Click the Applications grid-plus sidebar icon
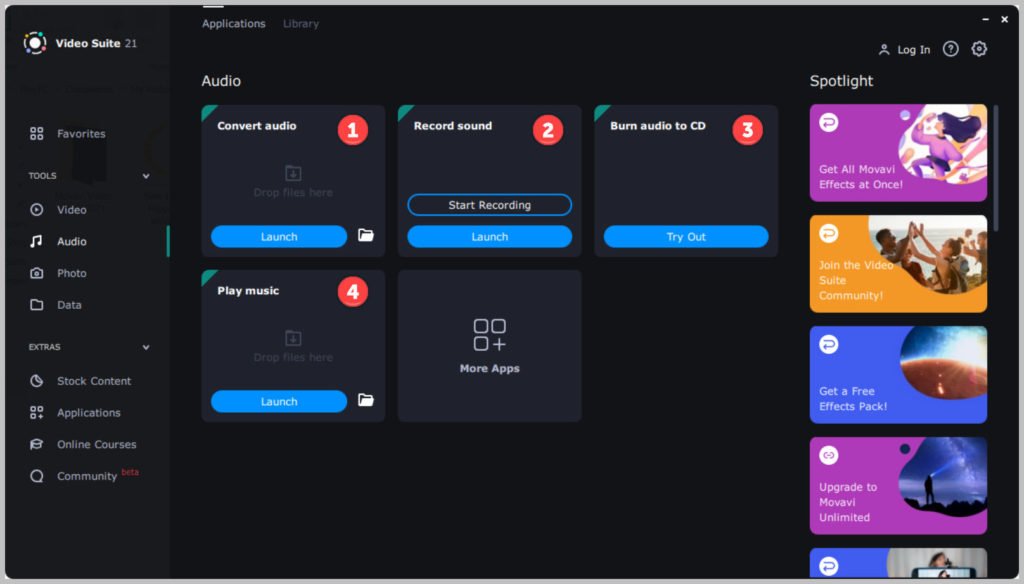The image size is (1024, 584). tap(37, 412)
